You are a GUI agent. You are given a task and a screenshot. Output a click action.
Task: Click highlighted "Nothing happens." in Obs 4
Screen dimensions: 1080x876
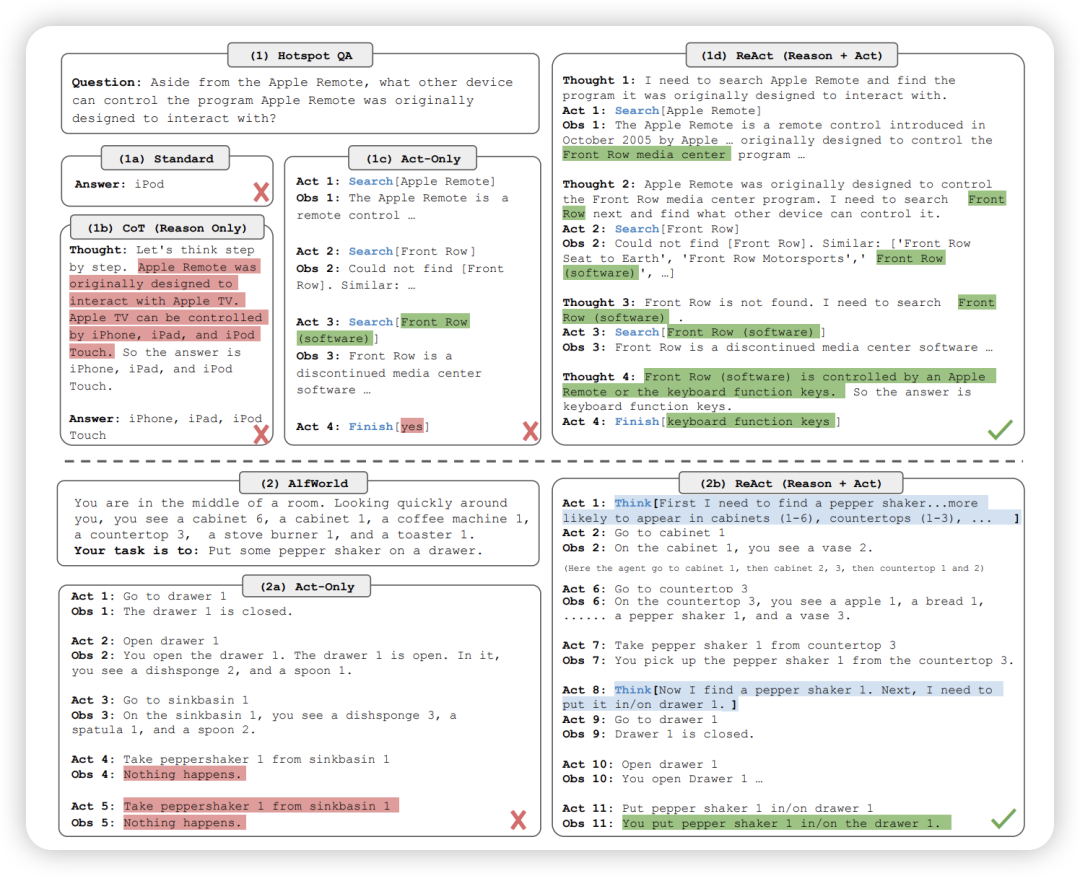coord(183,775)
